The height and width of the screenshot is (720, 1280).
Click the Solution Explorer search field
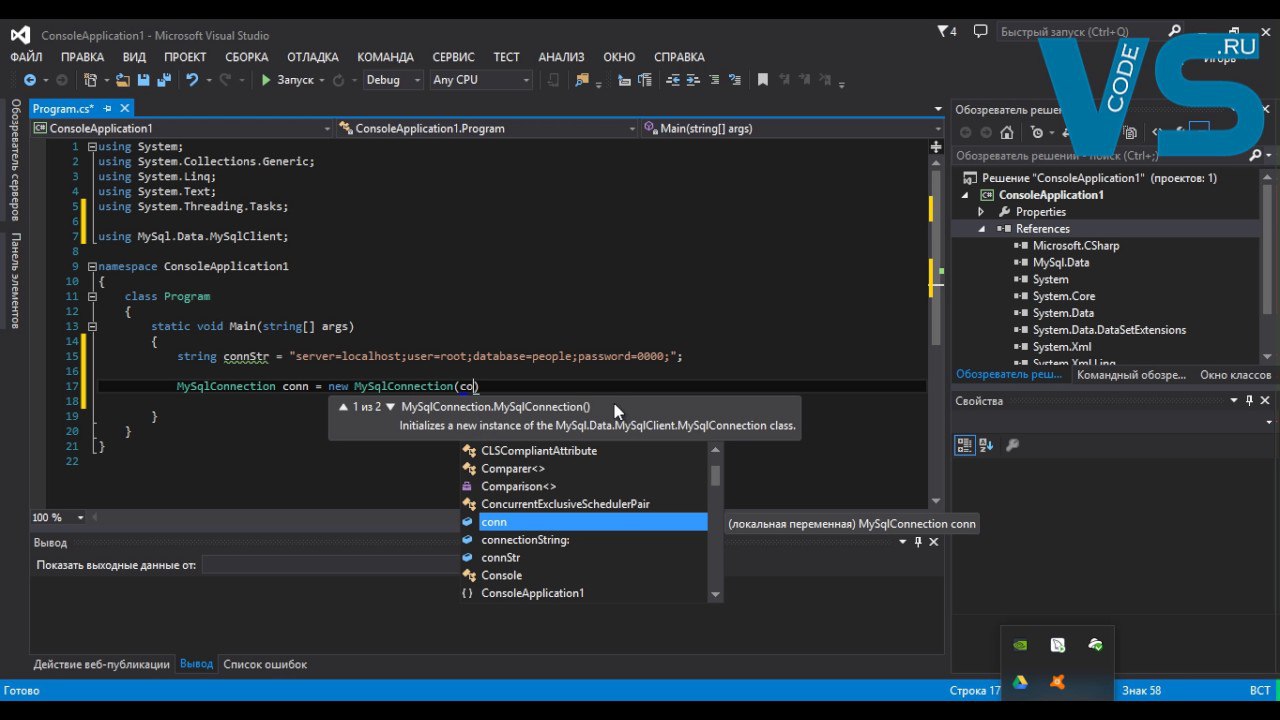(x=1100, y=156)
